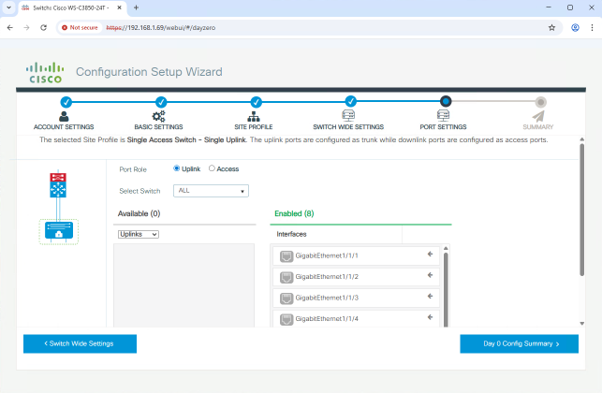Remove GigabitEthernet1/1/3 using its arrow icon

click(x=430, y=296)
